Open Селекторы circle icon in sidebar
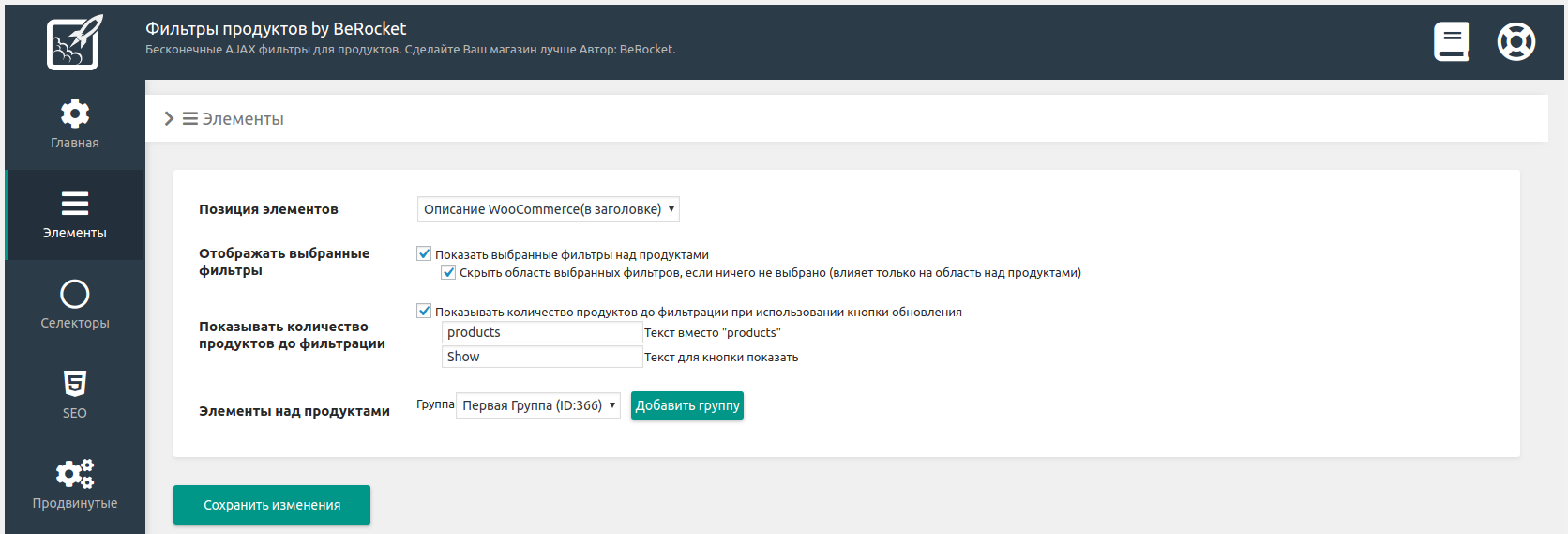 [75, 295]
